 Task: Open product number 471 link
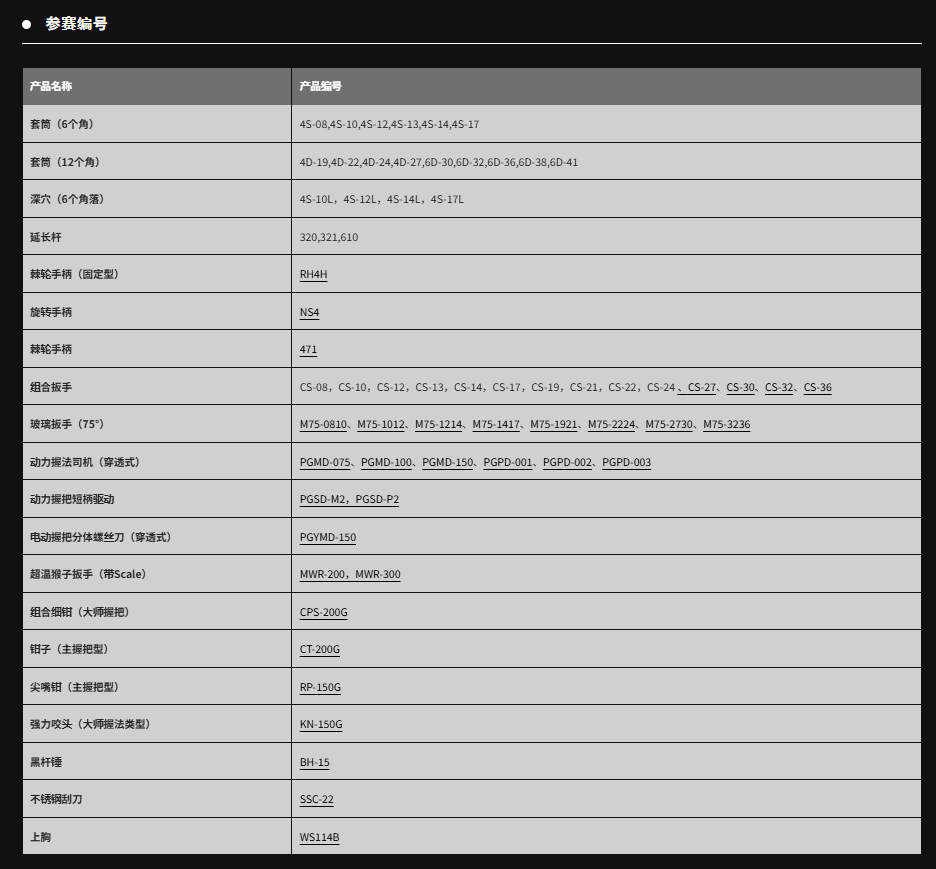point(308,349)
